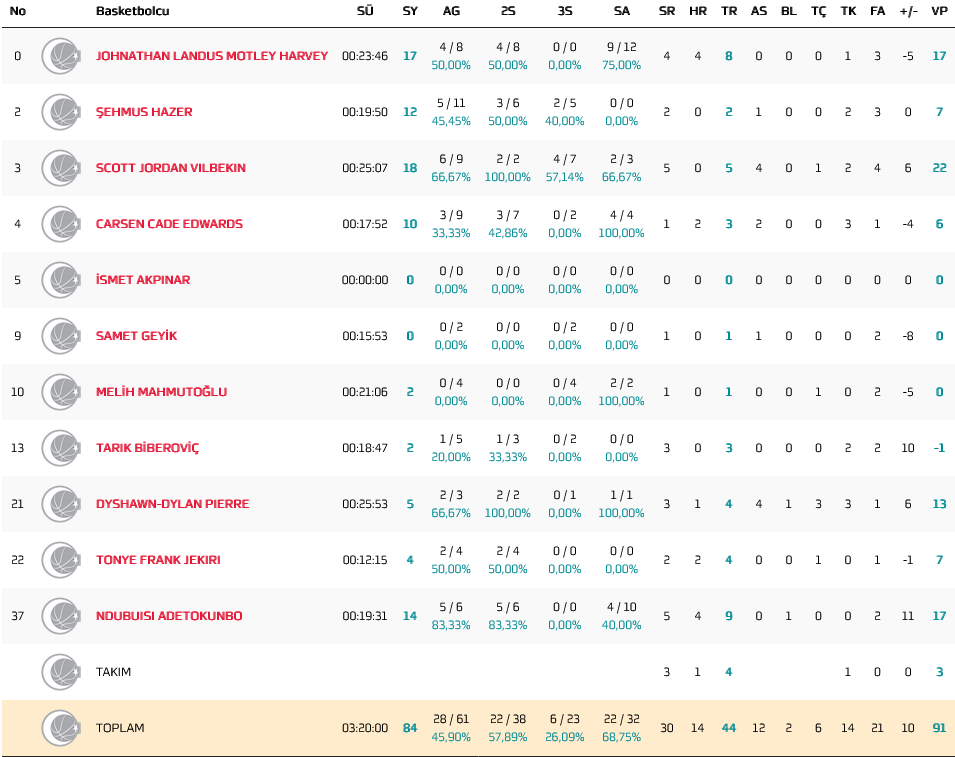Click the VP column header
The image size is (955, 757).
938,11
